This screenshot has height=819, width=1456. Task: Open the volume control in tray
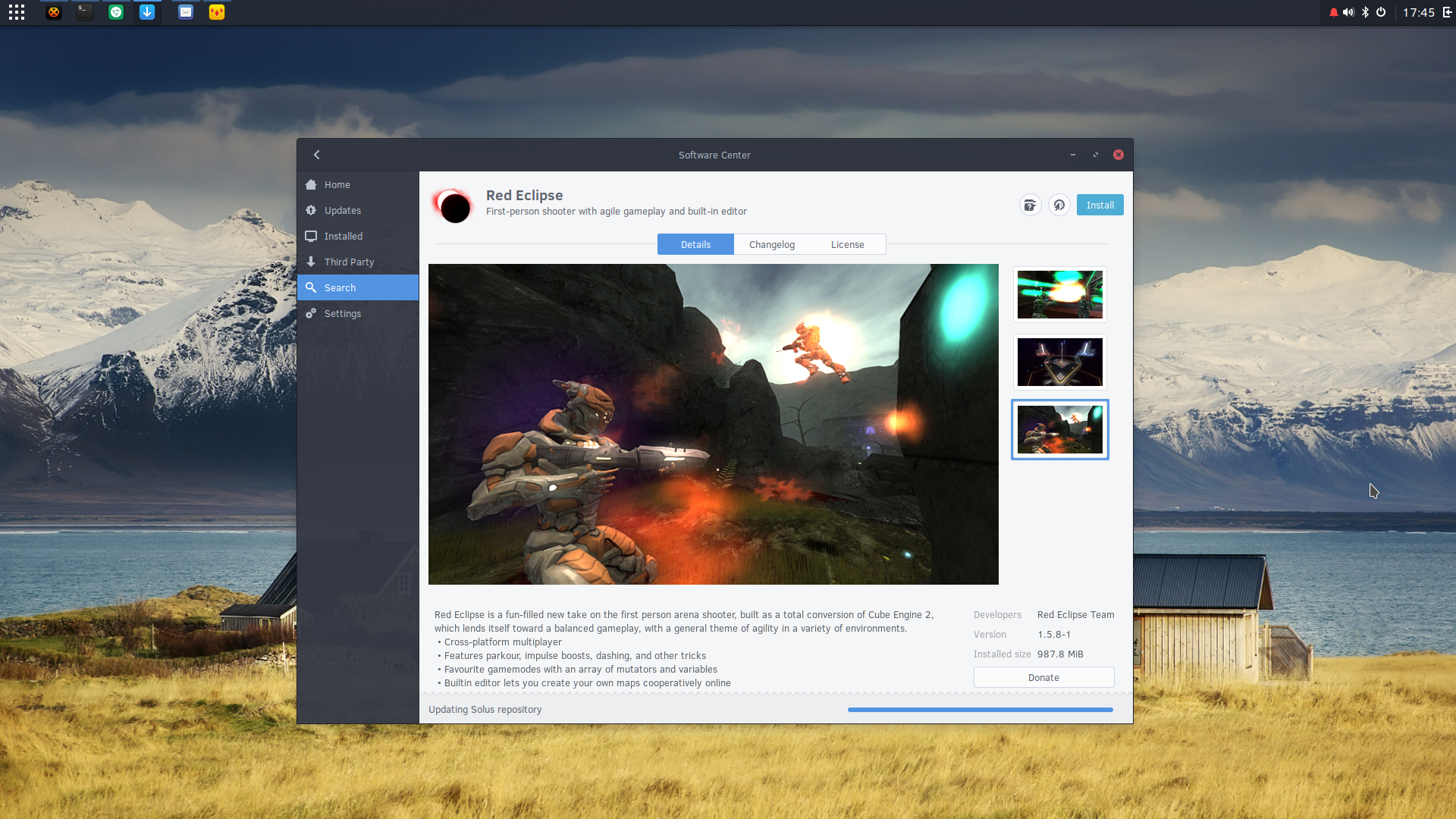tap(1348, 12)
